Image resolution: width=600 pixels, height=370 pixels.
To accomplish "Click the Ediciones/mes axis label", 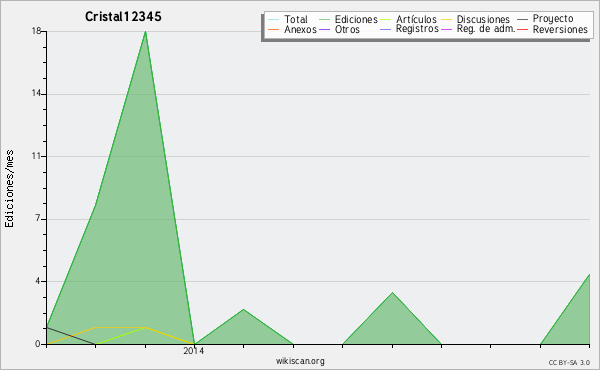I will point(9,189).
